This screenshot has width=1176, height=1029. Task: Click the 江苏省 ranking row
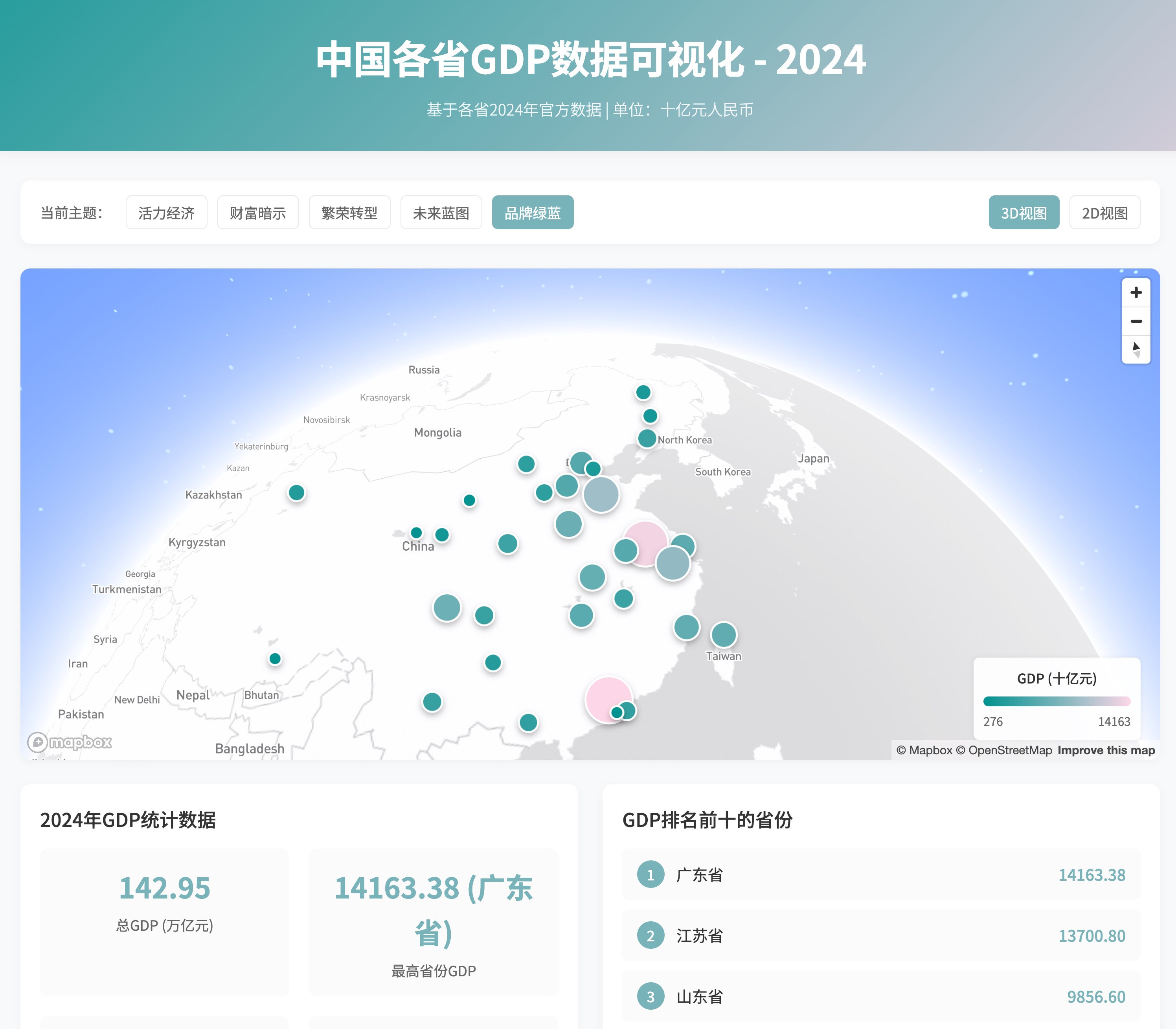pos(881,935)
